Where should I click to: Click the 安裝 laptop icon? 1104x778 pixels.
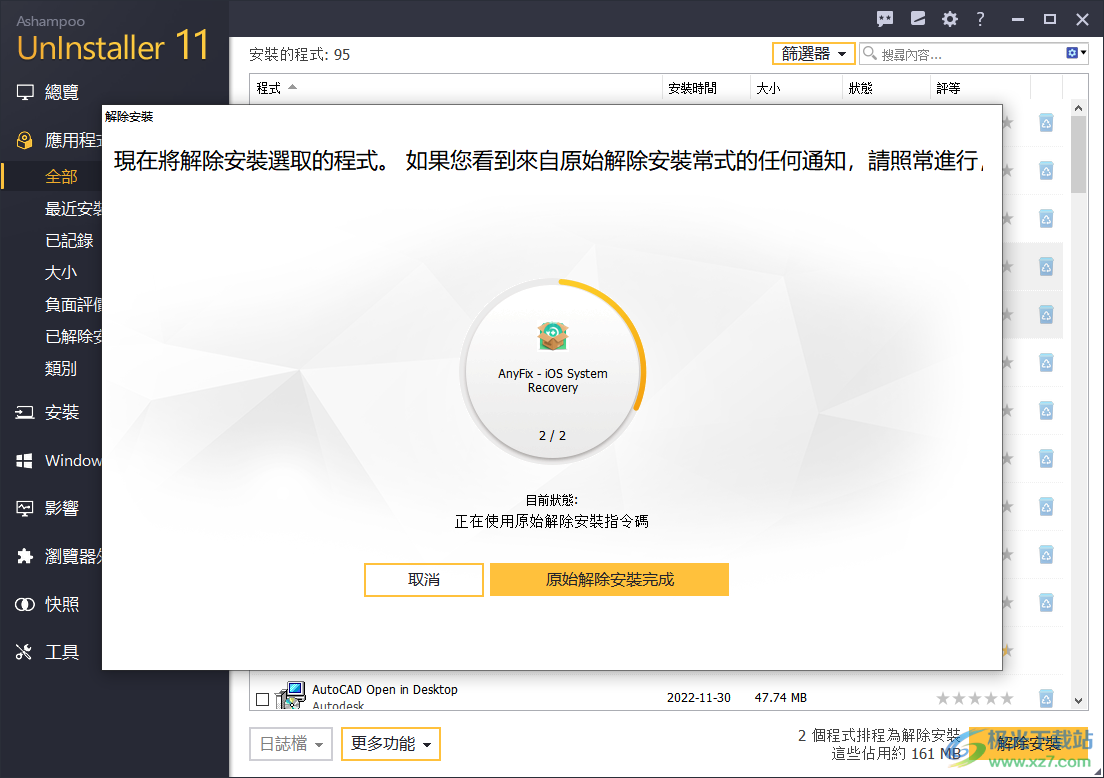click(x=25, y=413)
